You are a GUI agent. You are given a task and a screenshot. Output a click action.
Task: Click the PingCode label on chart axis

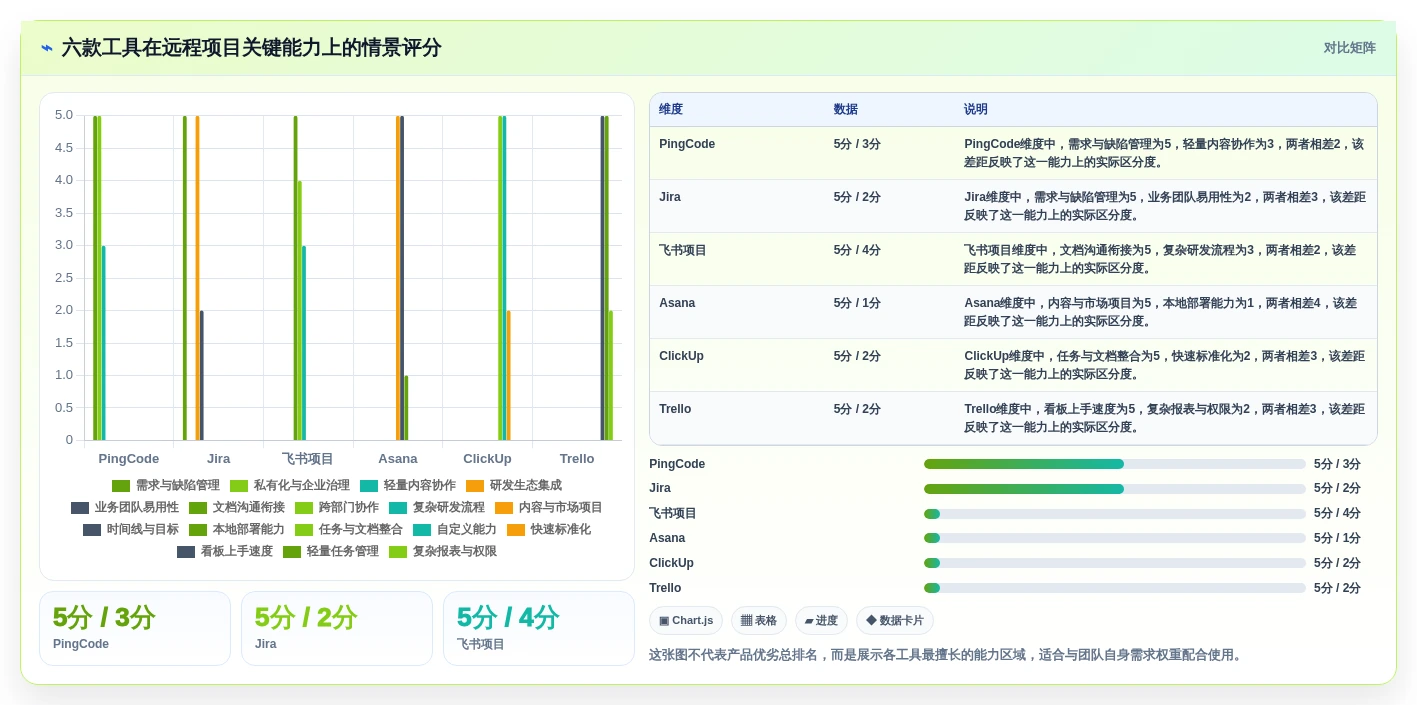point(129,459)
